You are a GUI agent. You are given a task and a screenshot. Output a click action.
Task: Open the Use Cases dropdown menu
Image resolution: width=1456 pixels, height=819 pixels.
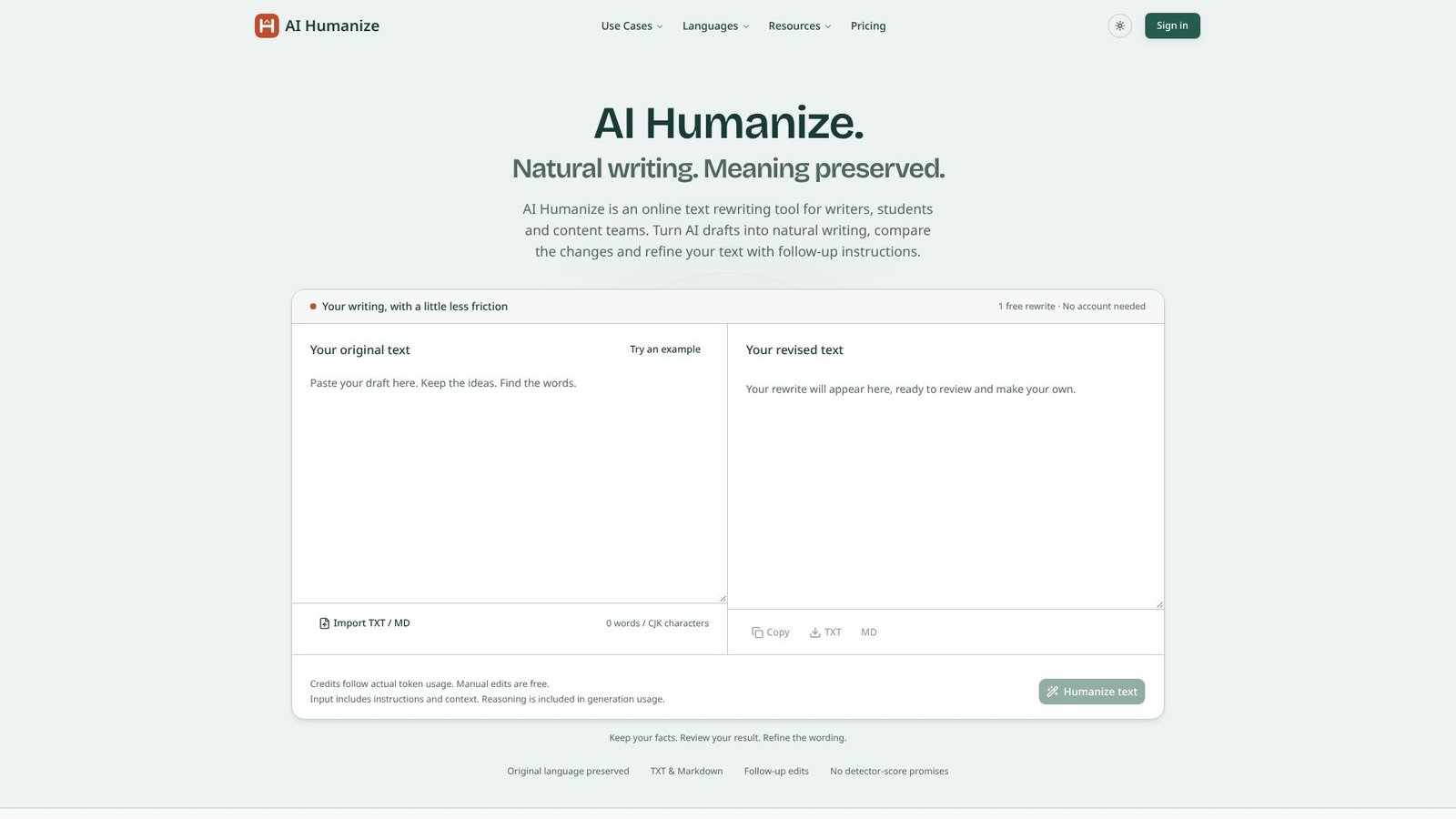coord(632,26)
